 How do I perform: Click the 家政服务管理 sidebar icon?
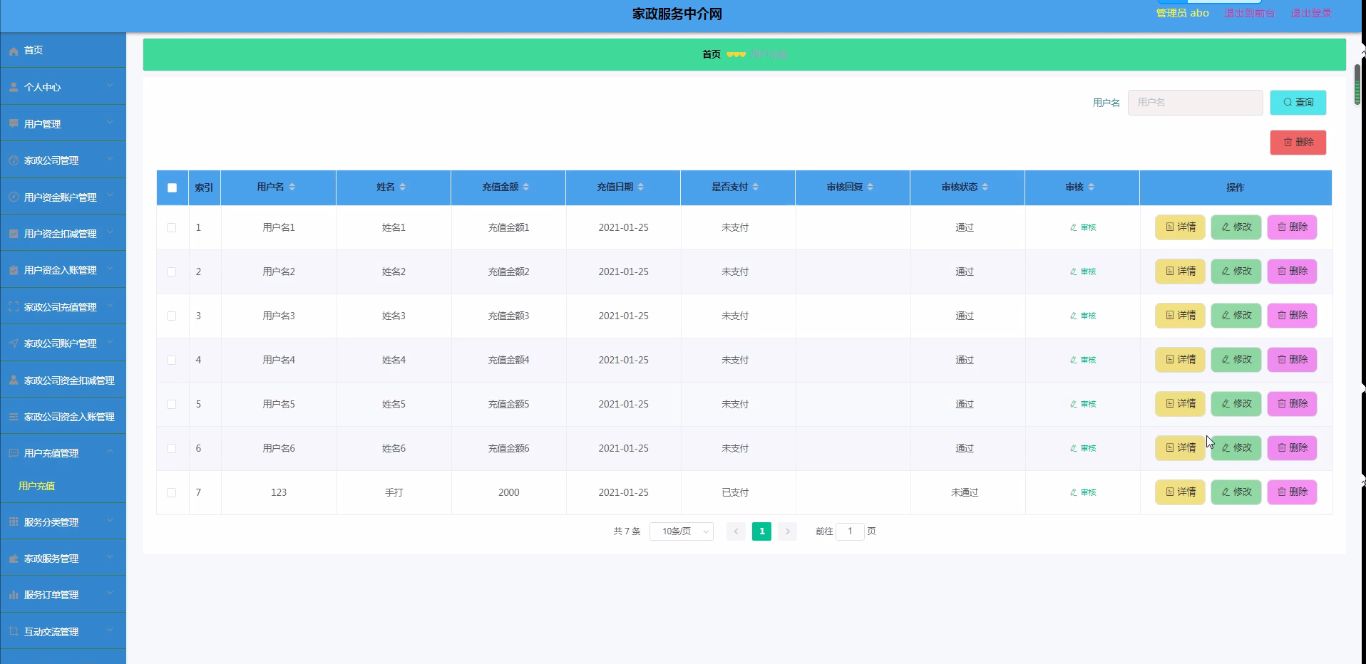click(x=14, y=558)
